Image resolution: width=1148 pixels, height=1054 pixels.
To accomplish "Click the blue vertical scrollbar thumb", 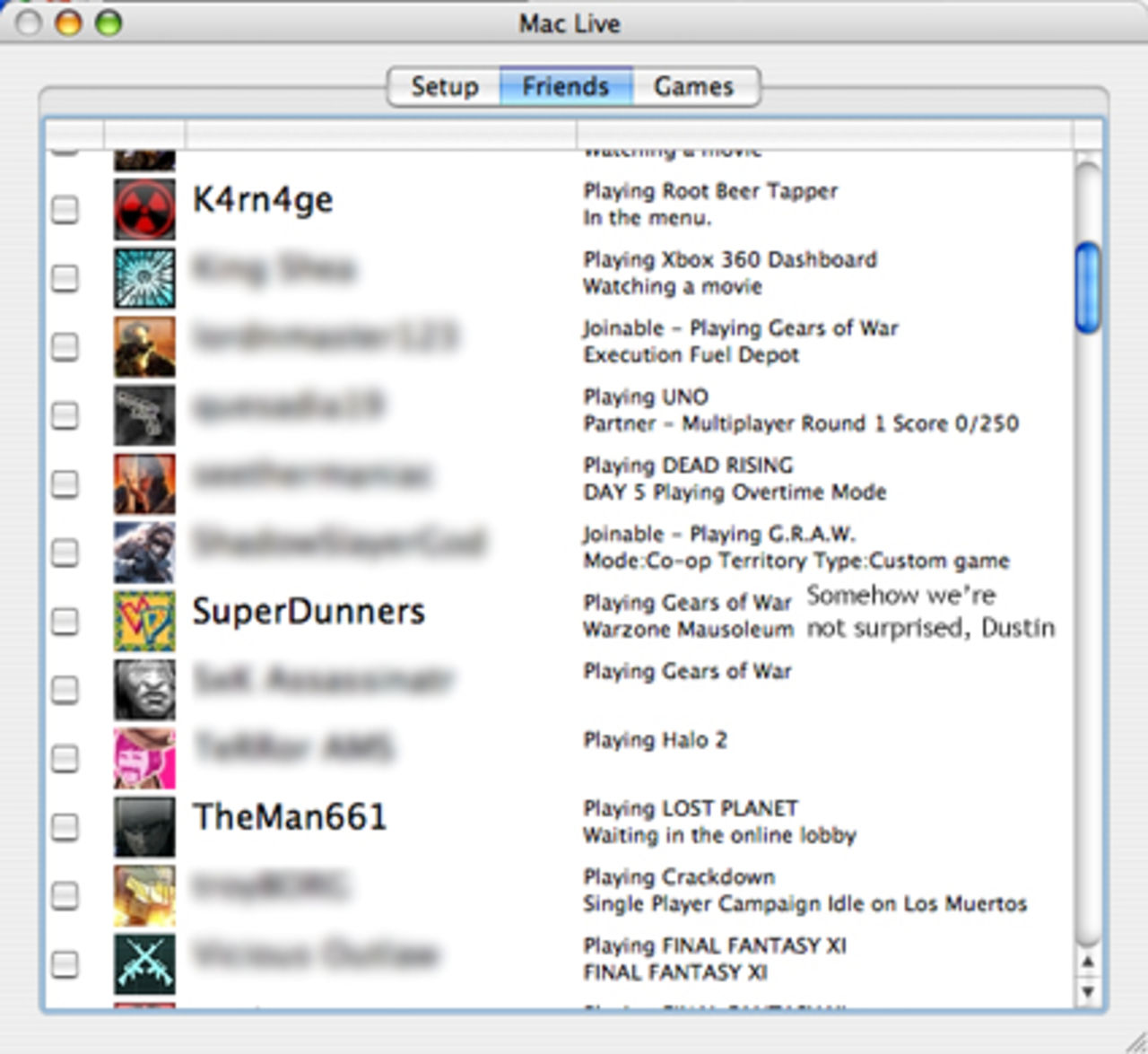I will click(x=1088, y=287).
